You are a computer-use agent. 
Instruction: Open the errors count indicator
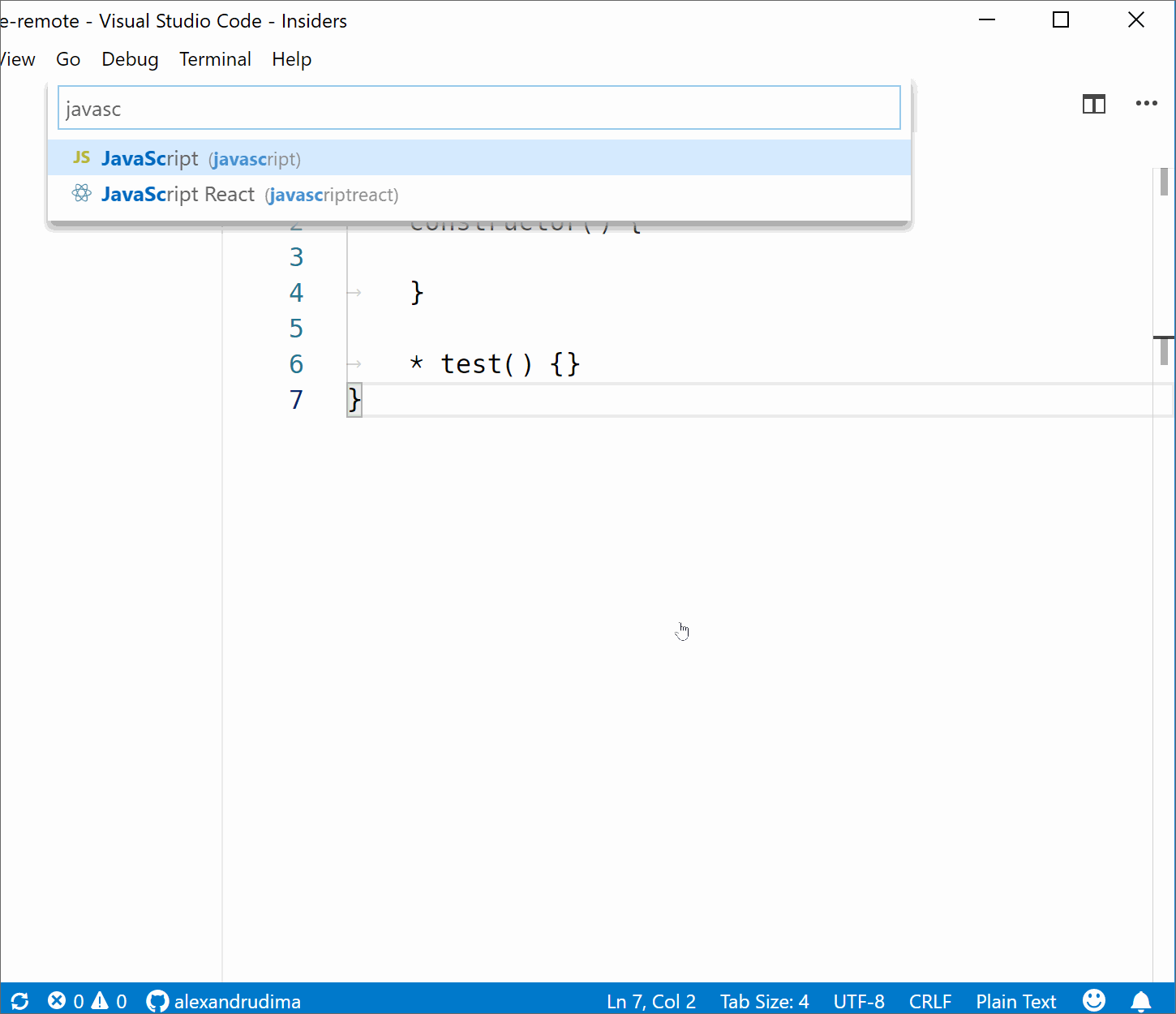[66, 1001]
